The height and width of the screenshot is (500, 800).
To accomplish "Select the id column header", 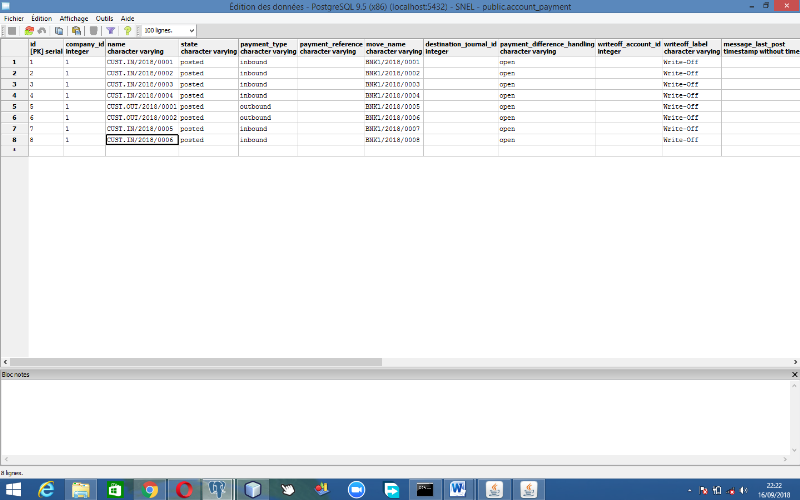I will (46, 48).
